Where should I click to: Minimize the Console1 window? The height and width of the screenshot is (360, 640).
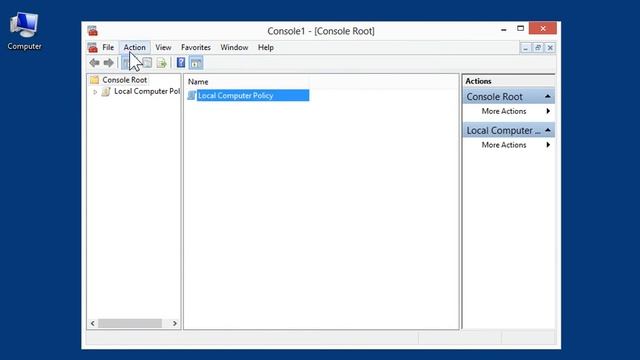[504, 29]
